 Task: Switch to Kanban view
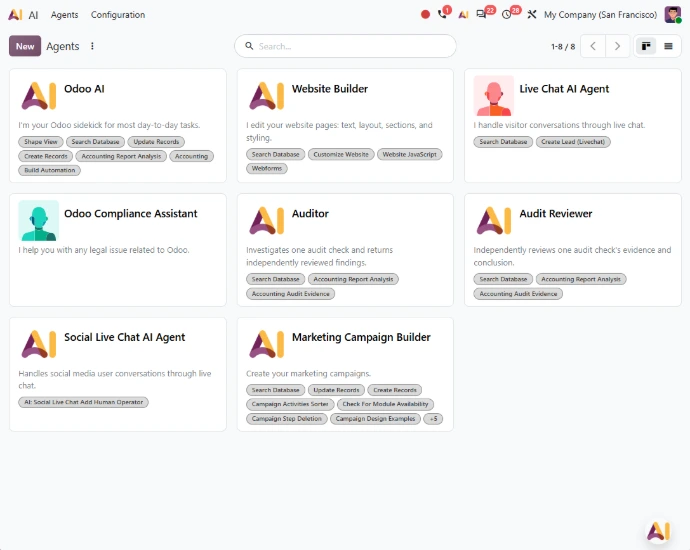646,46
